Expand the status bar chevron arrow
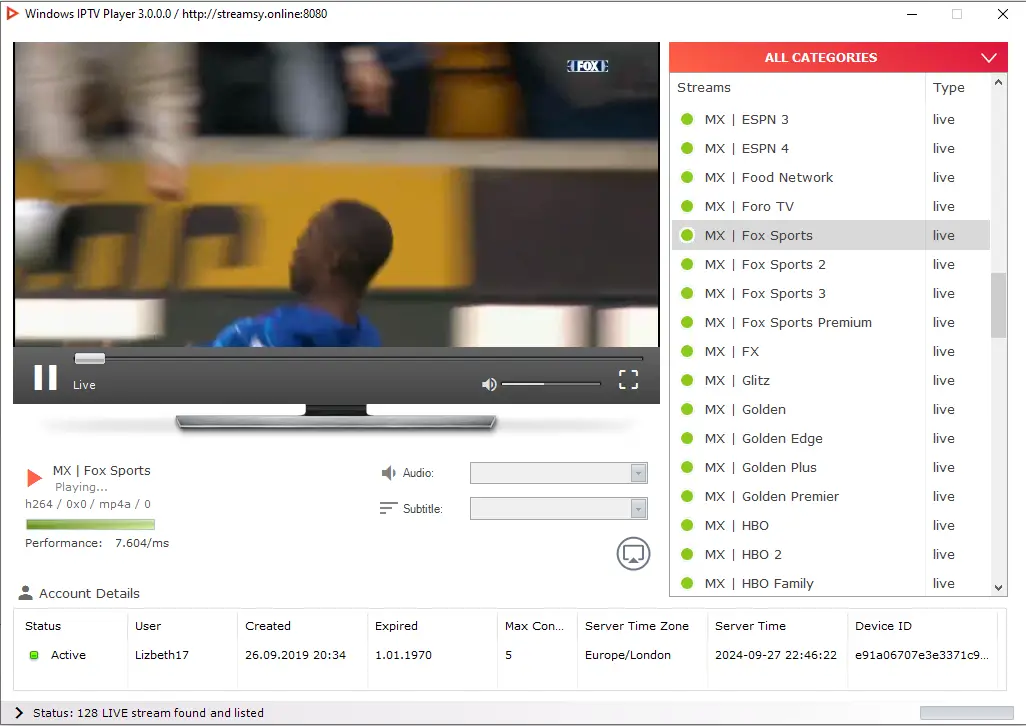The image size is (1026, 726). click(x=19, y=712)
